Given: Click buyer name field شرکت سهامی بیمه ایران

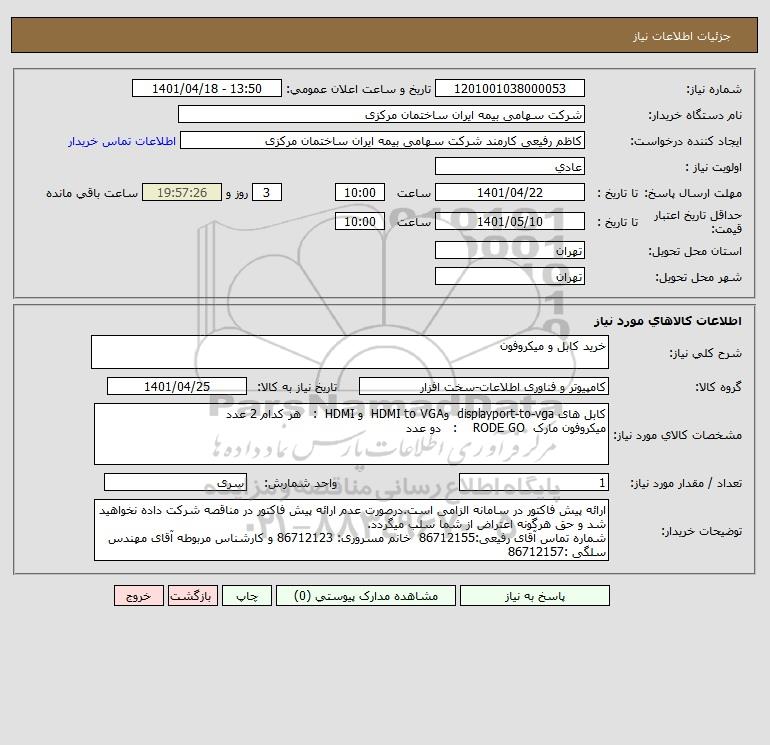Looking at the screenshot, I should [x=381, y=114].
